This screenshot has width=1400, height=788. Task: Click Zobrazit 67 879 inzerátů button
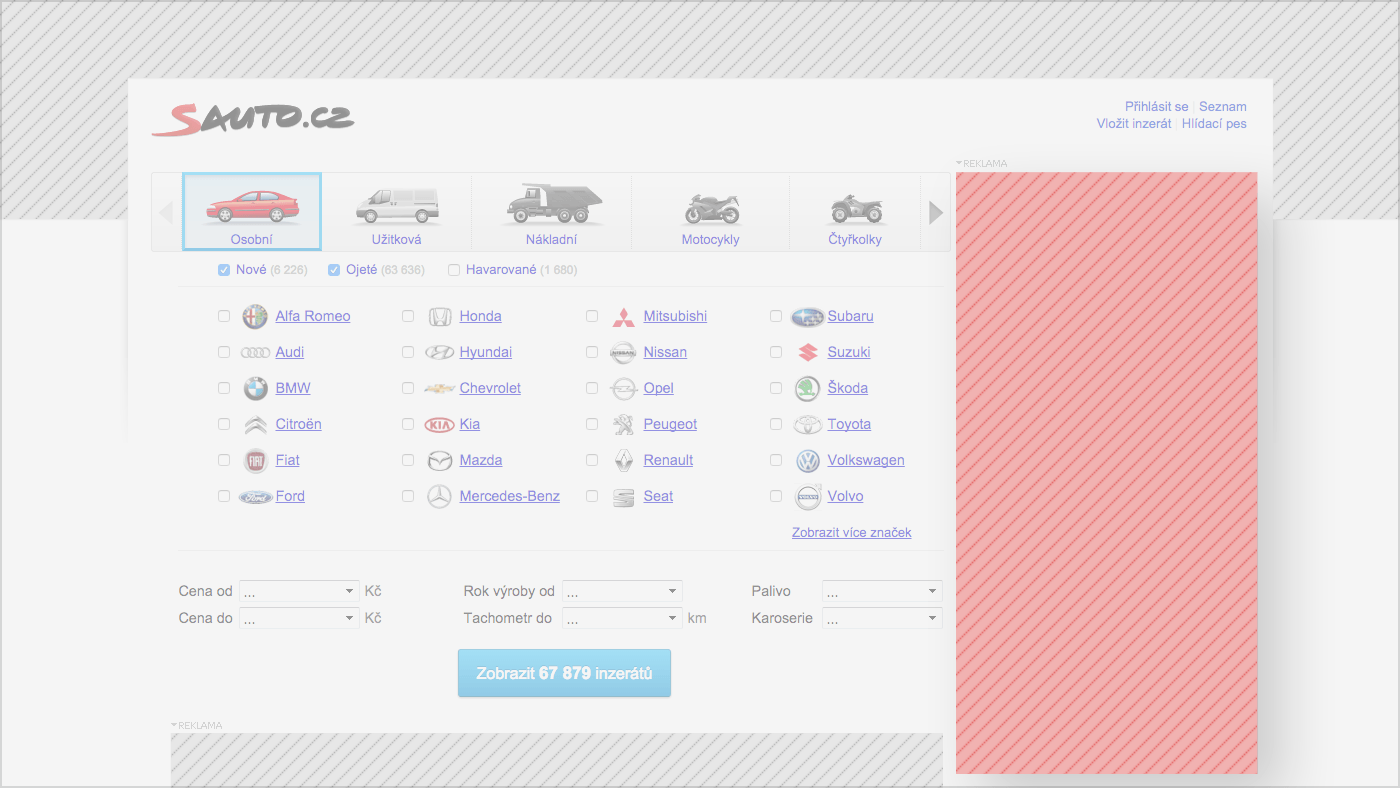click(564, 673)
